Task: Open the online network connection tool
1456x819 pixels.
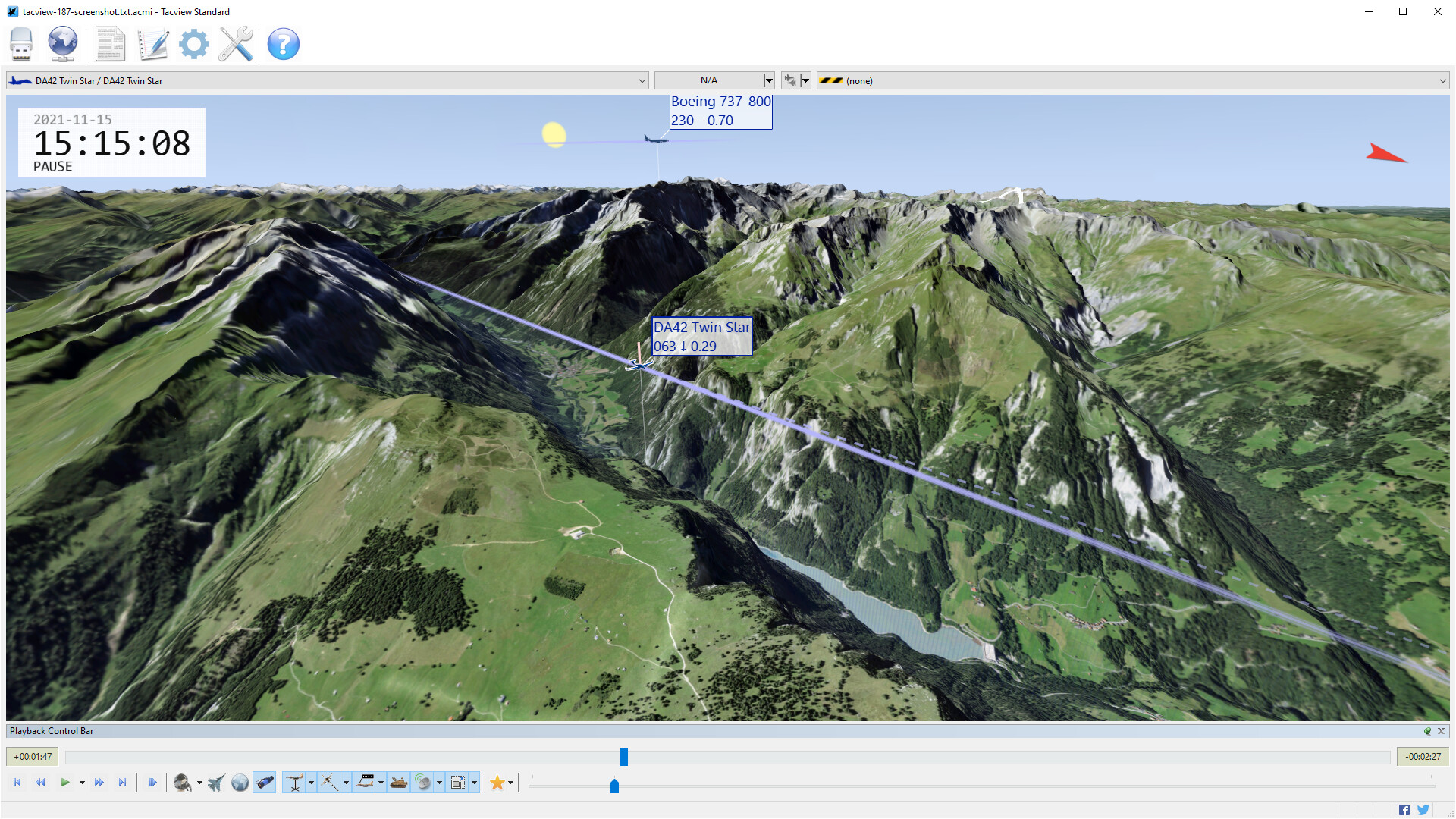Action: tap(62, 44)
